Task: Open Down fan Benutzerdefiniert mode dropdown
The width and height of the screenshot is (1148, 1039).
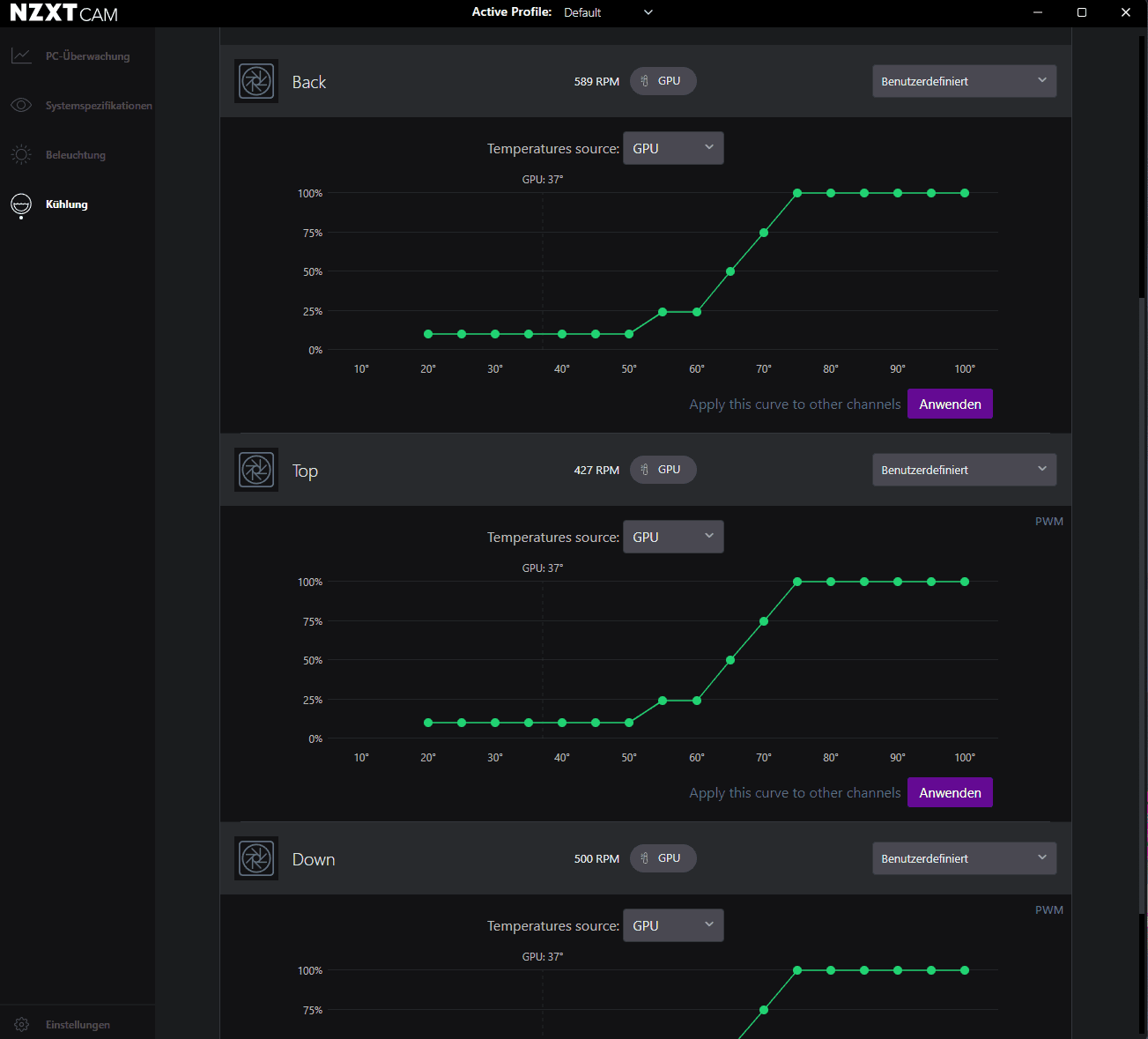Action: pyautogui.click(x=965, y=858)
